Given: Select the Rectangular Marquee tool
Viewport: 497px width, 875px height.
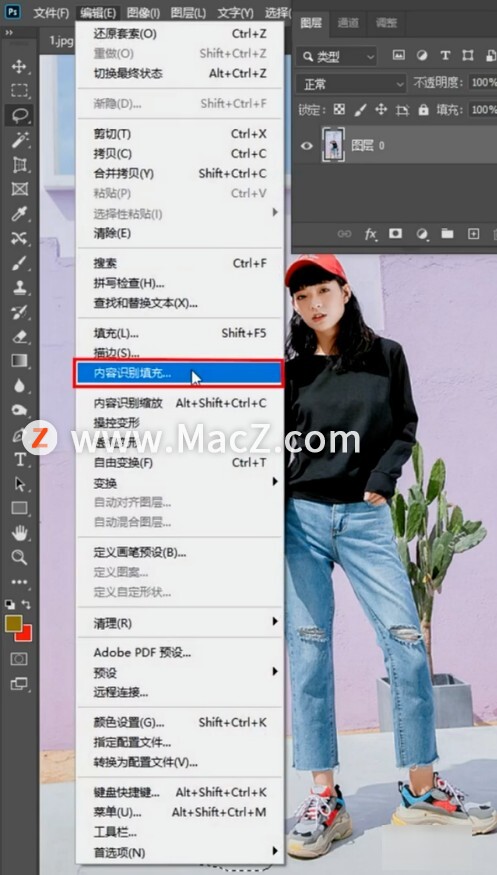Looking at the screenshot, I should [x=19, y=90].
